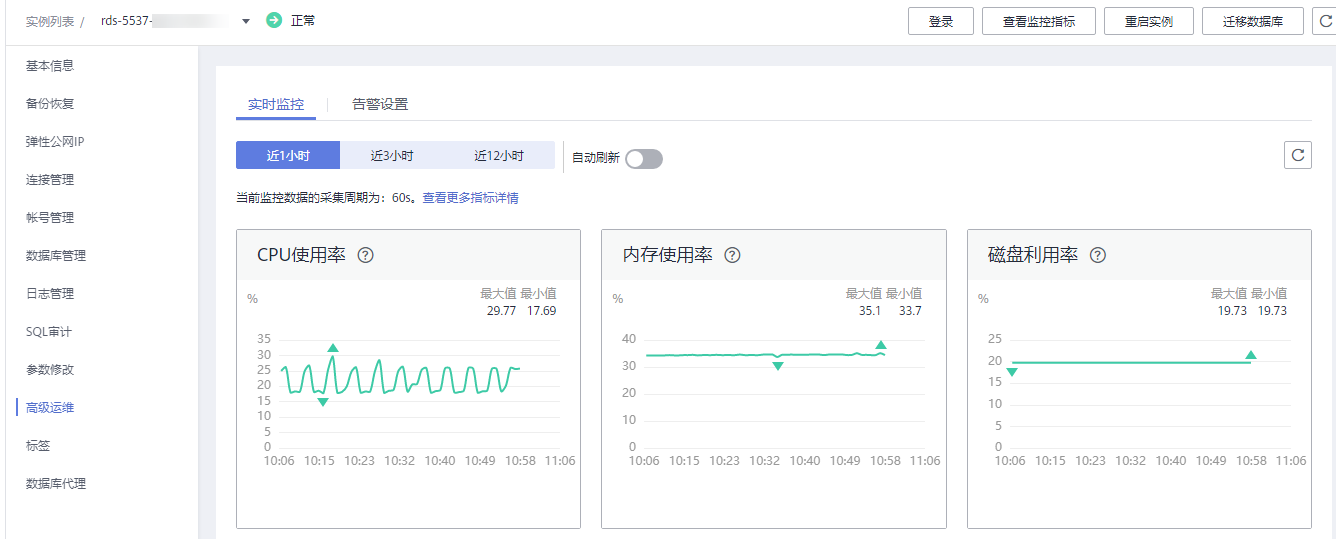The width and height of the screenshot is (1336, 539).
Task: Open the 实时监控 tab
Action: (275, 104)
